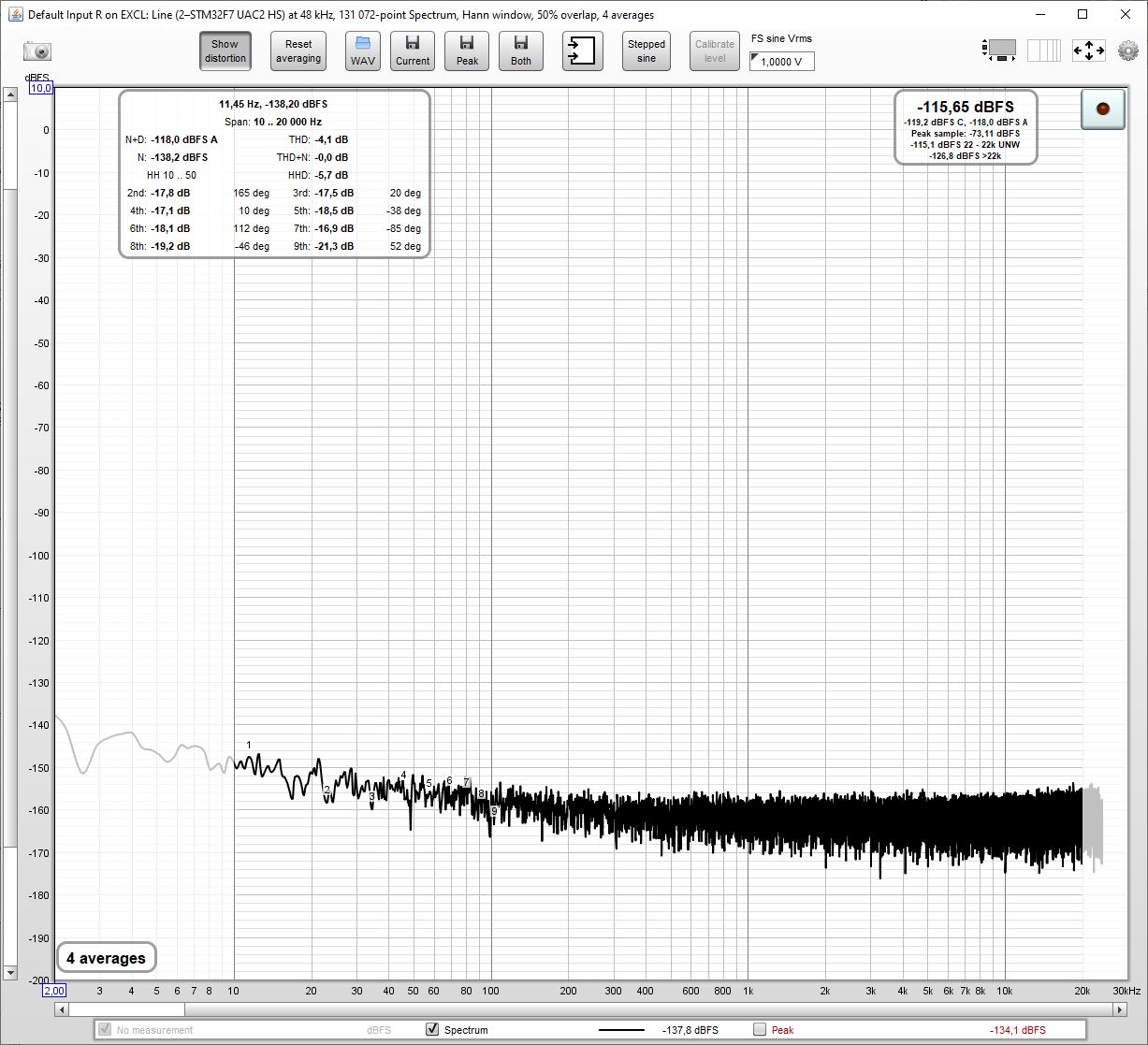
Task: Uncheck the Spectrum trace checkbox
Action: tap(432, 1029)
